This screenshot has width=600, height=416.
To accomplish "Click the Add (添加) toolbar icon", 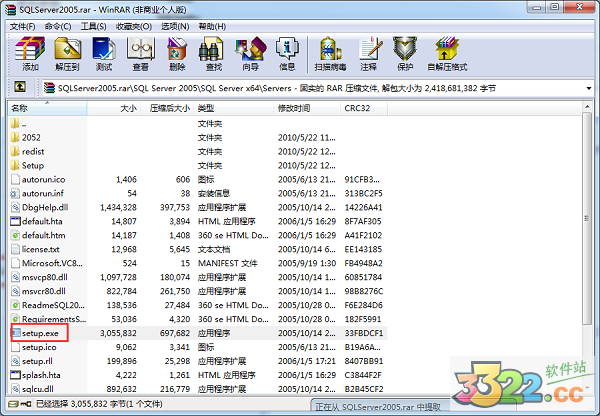I will pyautogui.click(x=30, y=49).
